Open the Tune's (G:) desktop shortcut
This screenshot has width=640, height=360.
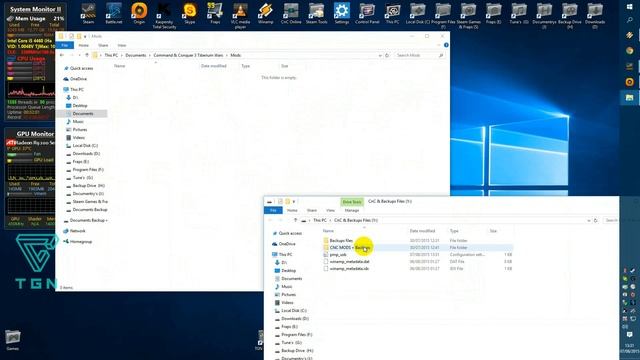(x=519, y=13)
